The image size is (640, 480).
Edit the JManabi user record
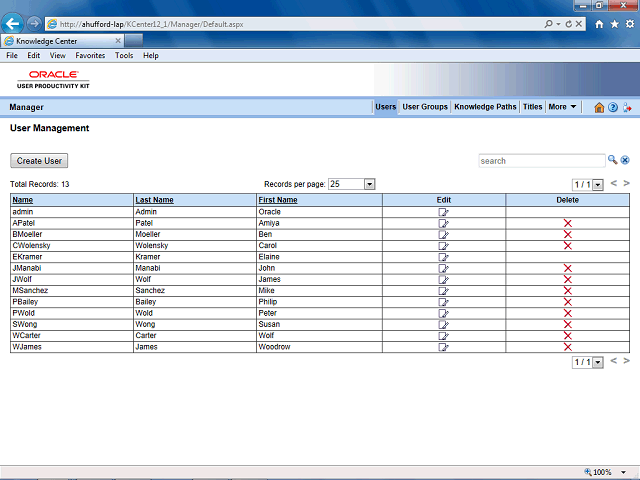443,268
